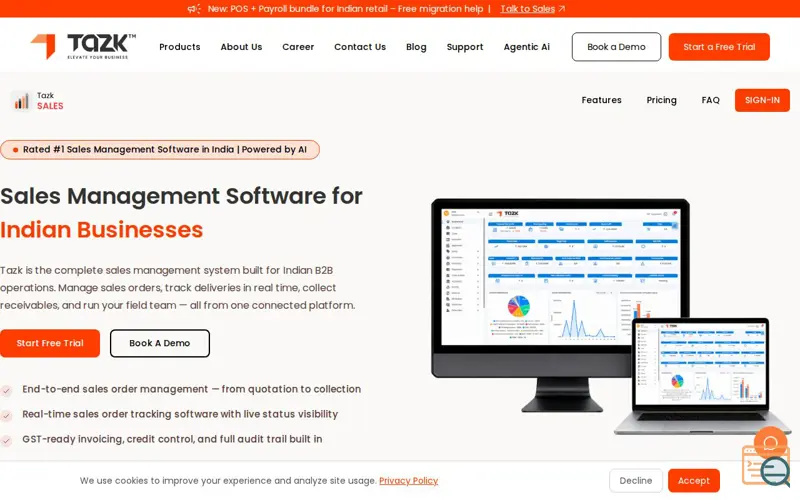Viewport: 800px width, 500px height.
Task: Click the Tazk SALES product label
Action: click(50, 101)
